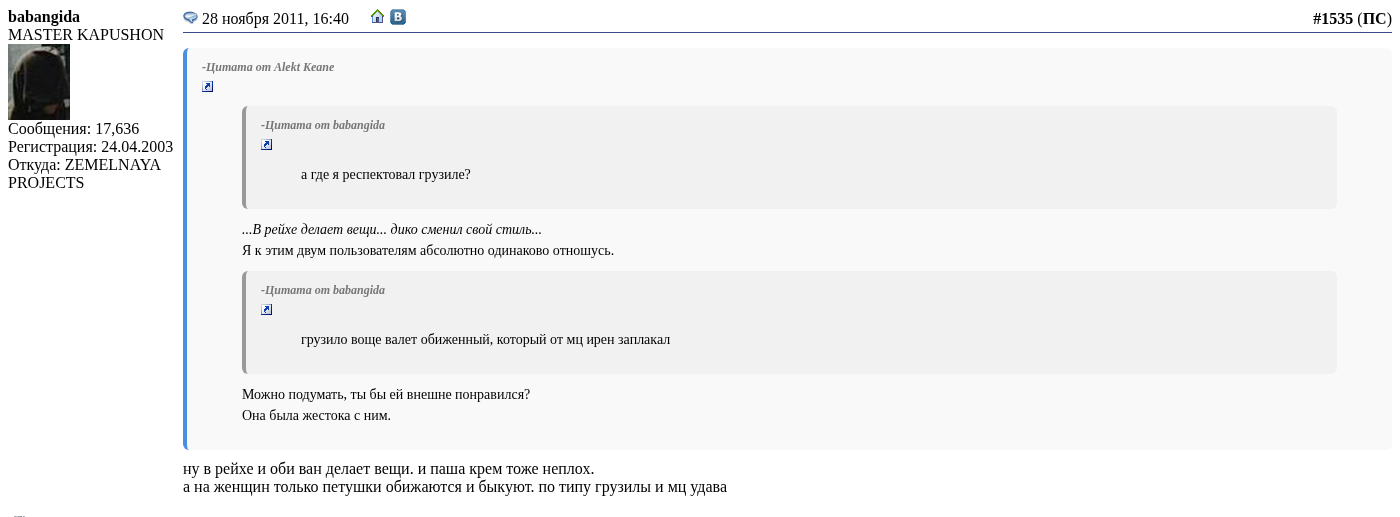Click the reply line starting «ну в рейхе и оби ван»
The image size is (1400, 517).
click(x=388, y=469)
